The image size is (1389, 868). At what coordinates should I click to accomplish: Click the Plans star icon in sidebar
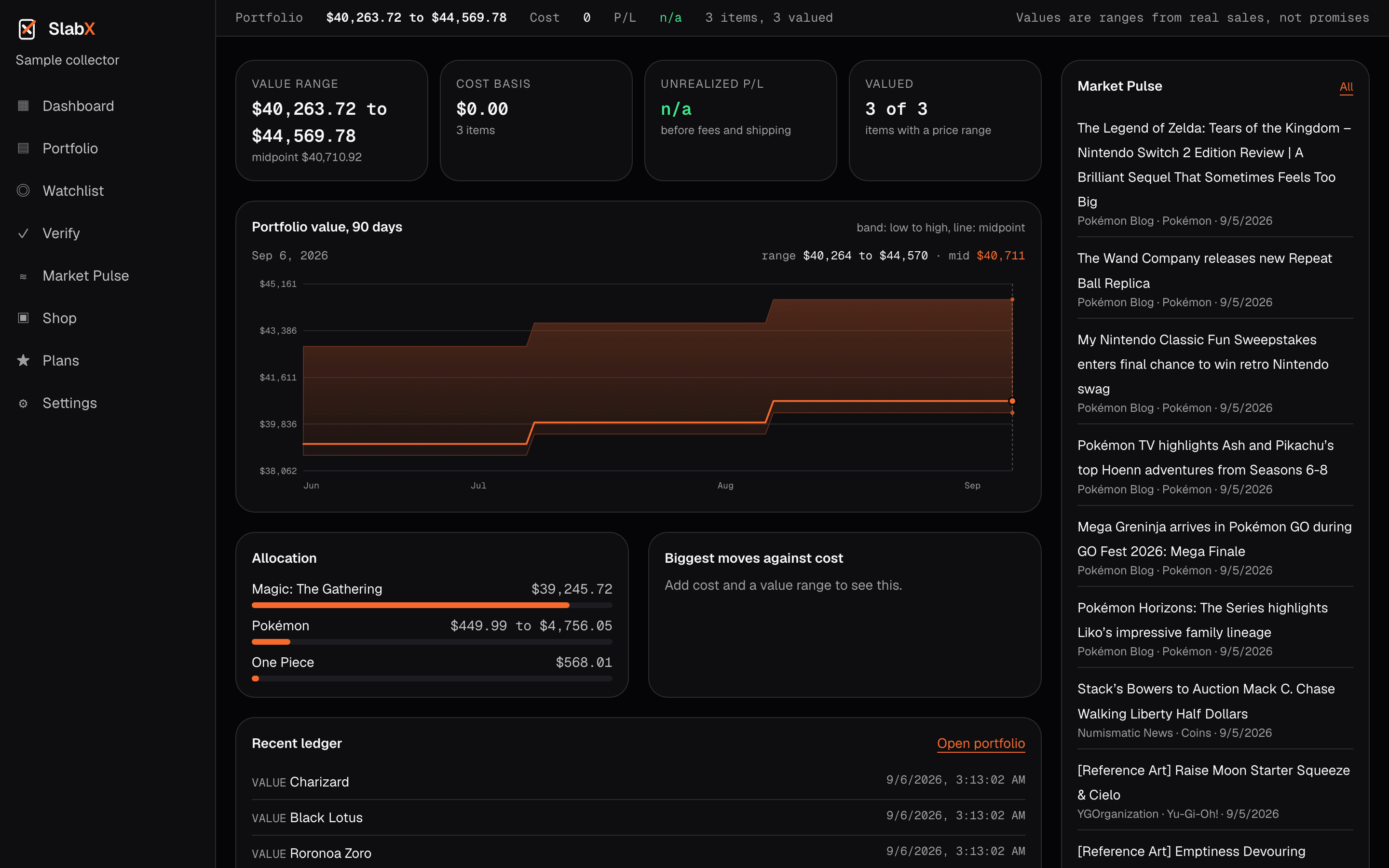23,361
